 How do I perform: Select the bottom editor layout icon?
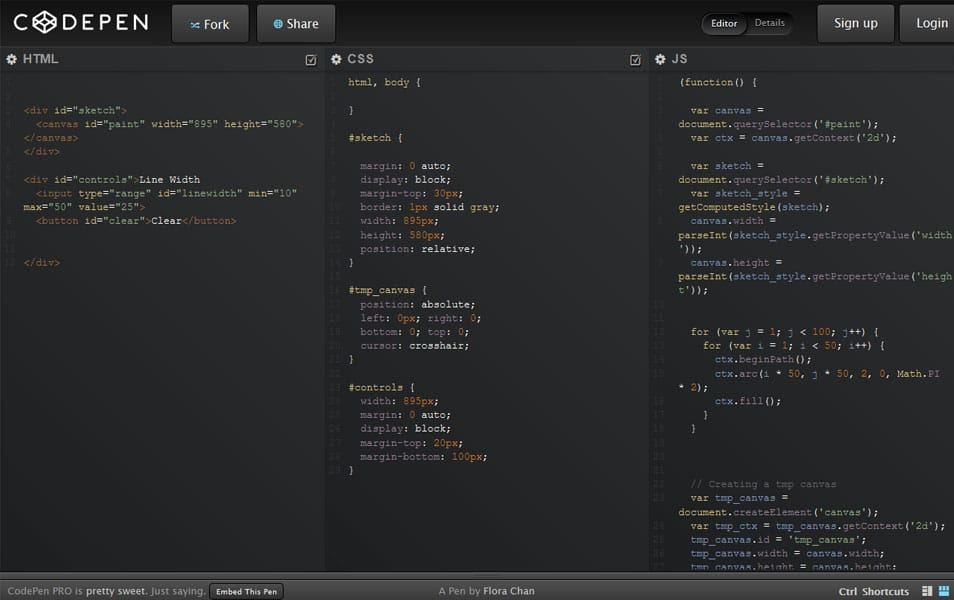[x=943, y=590]
